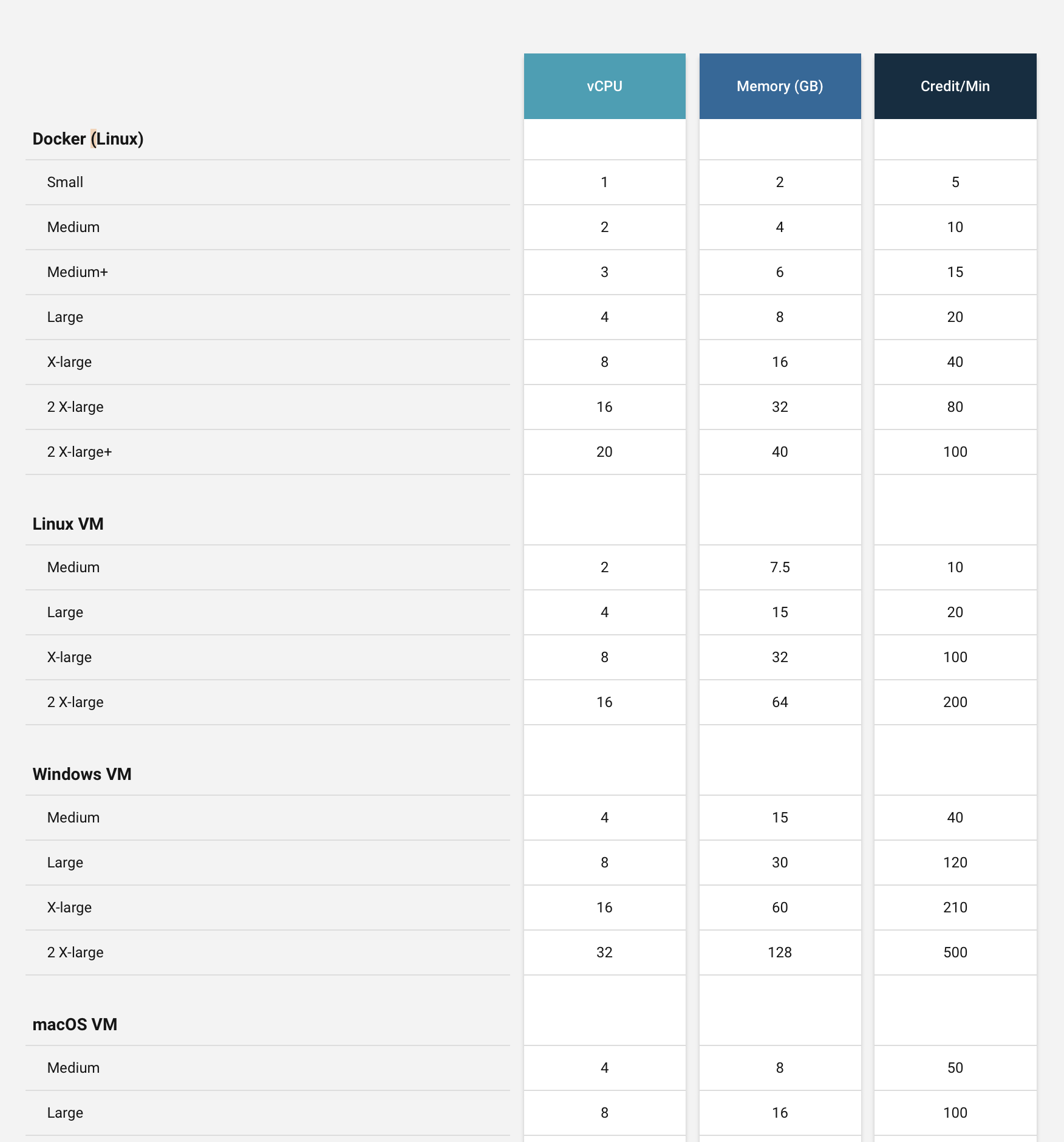1064x1142 pixels.
Task: Click the Docker Small row label
Action: click(65, 182)
